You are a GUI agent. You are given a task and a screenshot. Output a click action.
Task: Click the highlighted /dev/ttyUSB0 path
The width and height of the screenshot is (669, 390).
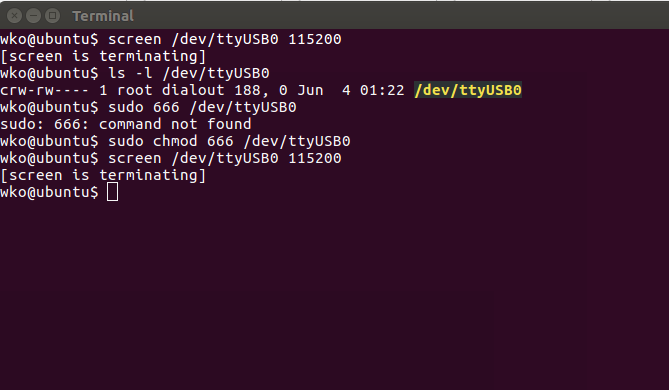(468, 90)
